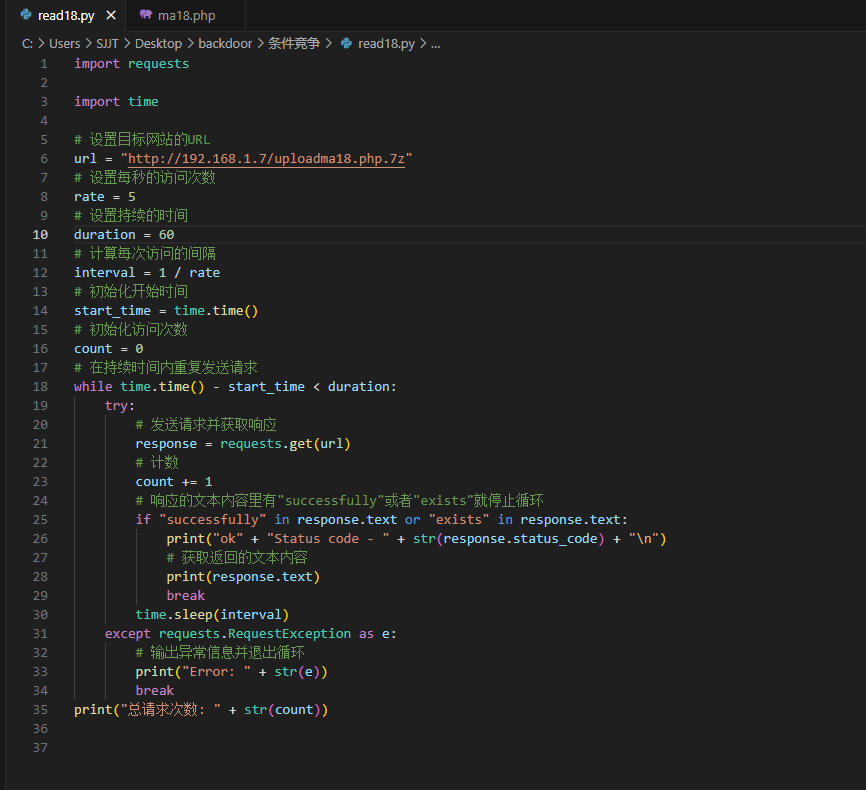Image resolution: width=866 pixels, height=790 pixels.
Task: Click the PHP elephant icon on ma18.php tab
Action: (146, 15)
